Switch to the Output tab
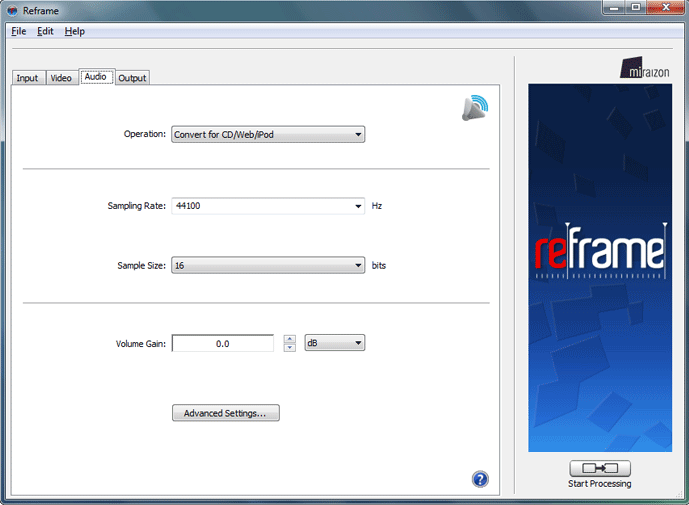The height and width of the screenshot is (505, 689). (132, 78)
